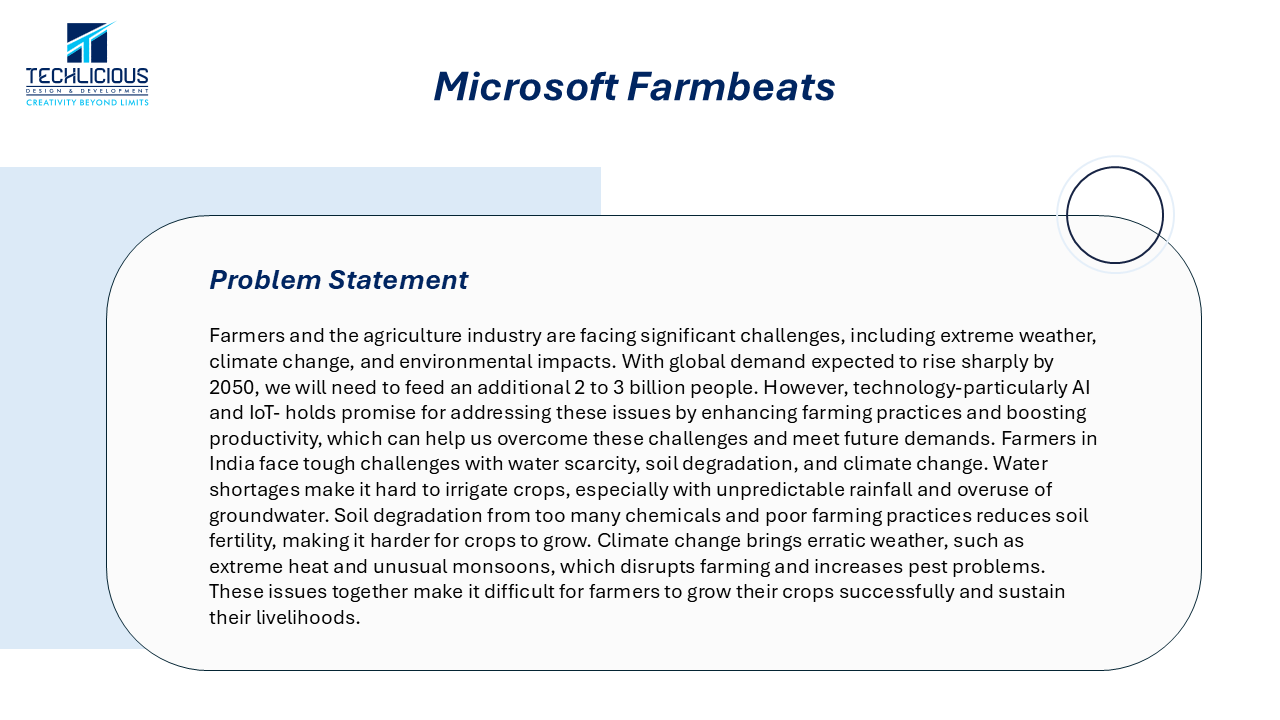Select the dark navy circle decoration
This screenshot has height=720, width=1280.
(x=1115, y=215)
